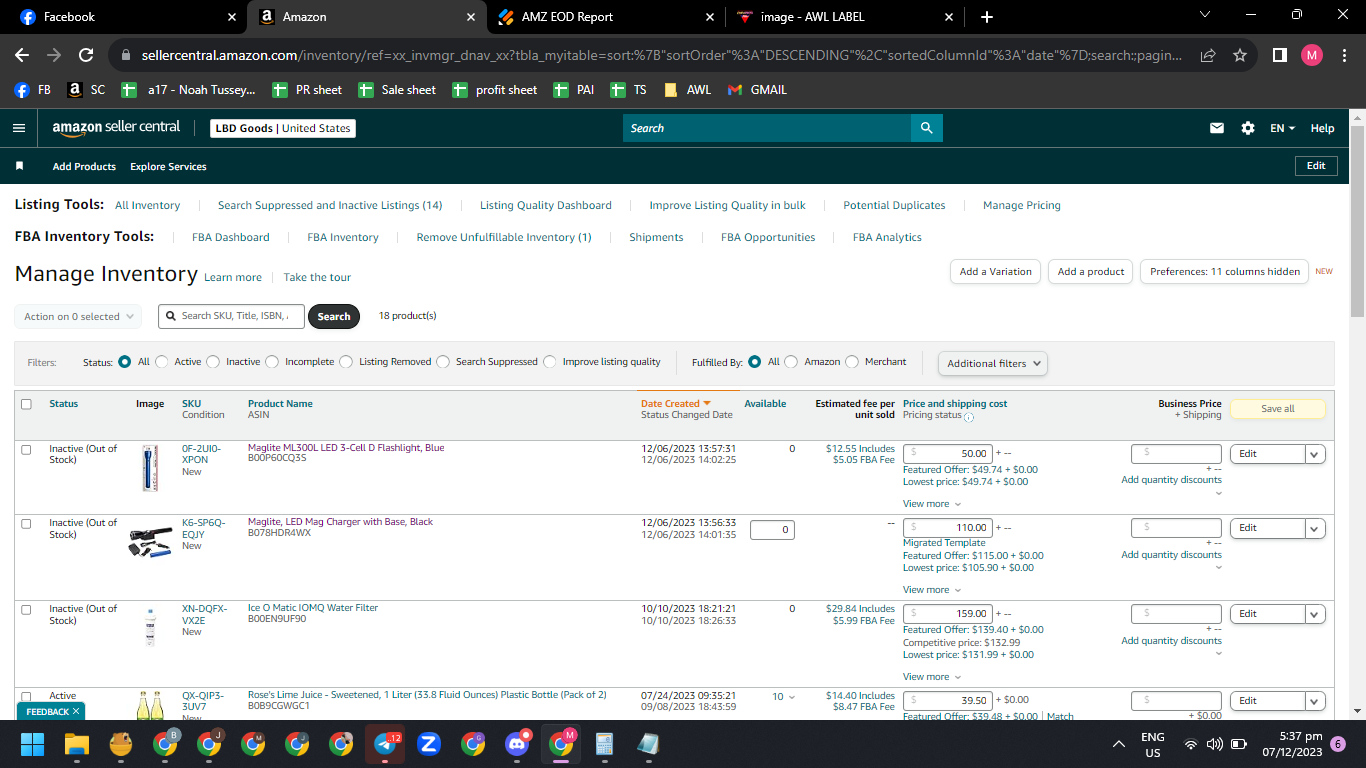Screen dimensions: 1366x768
Task: Open the Windows Start menu
Action: [x=33, y=744]
